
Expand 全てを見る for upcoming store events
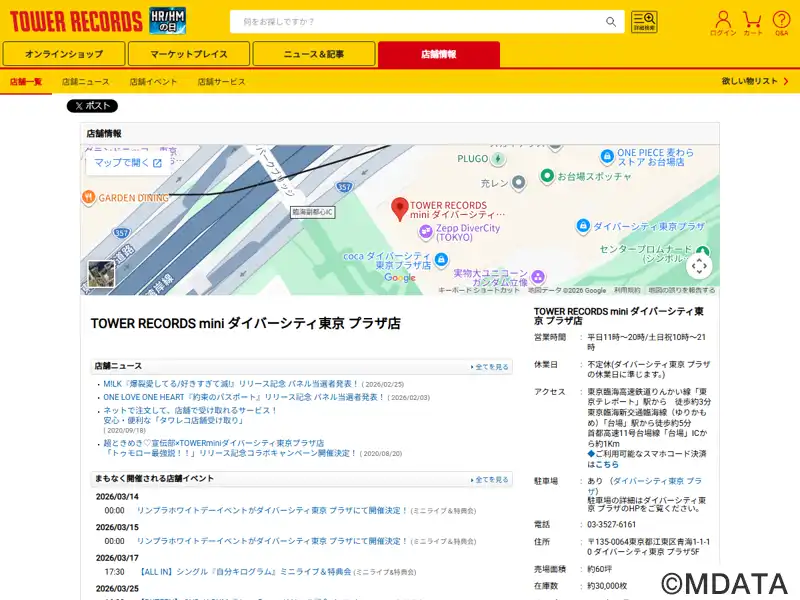coord(490,480)
